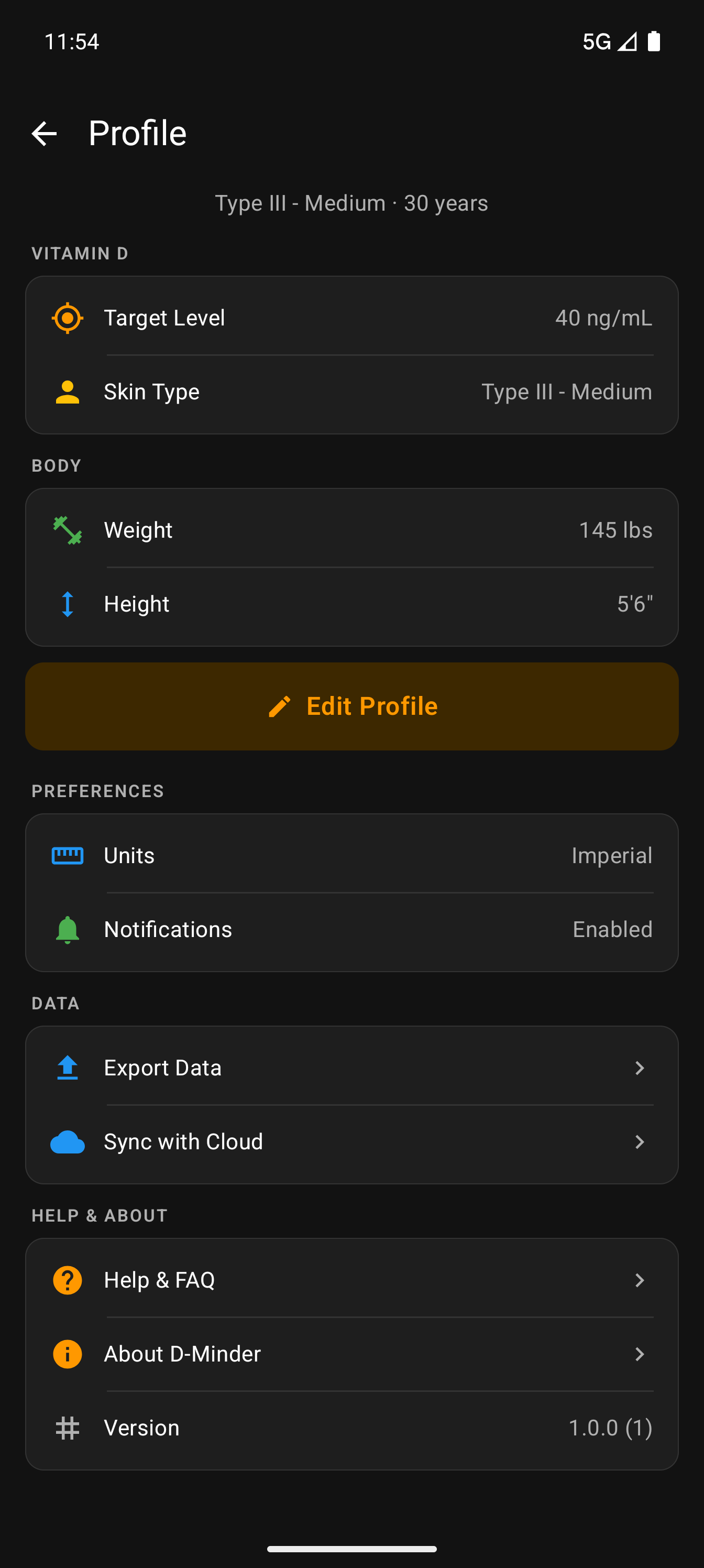The image size is (704, 1568).
Task: Select the Skin Type row value
Action: pyautogui.click(x=566, y=392)
